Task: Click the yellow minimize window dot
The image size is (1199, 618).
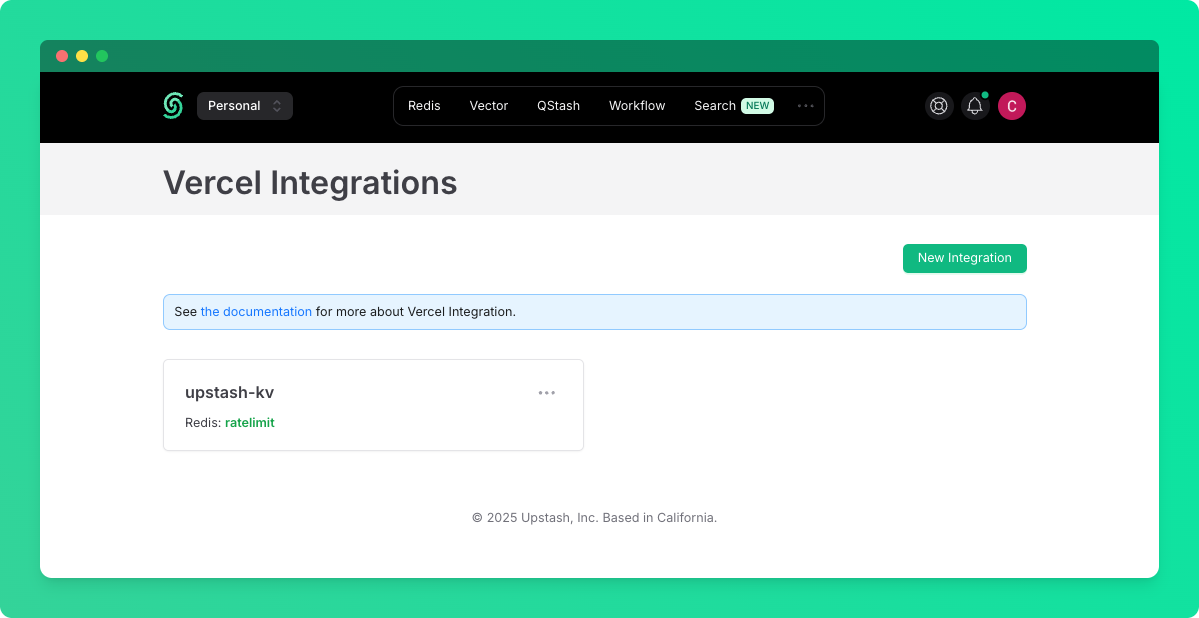Action: (82, 56)
